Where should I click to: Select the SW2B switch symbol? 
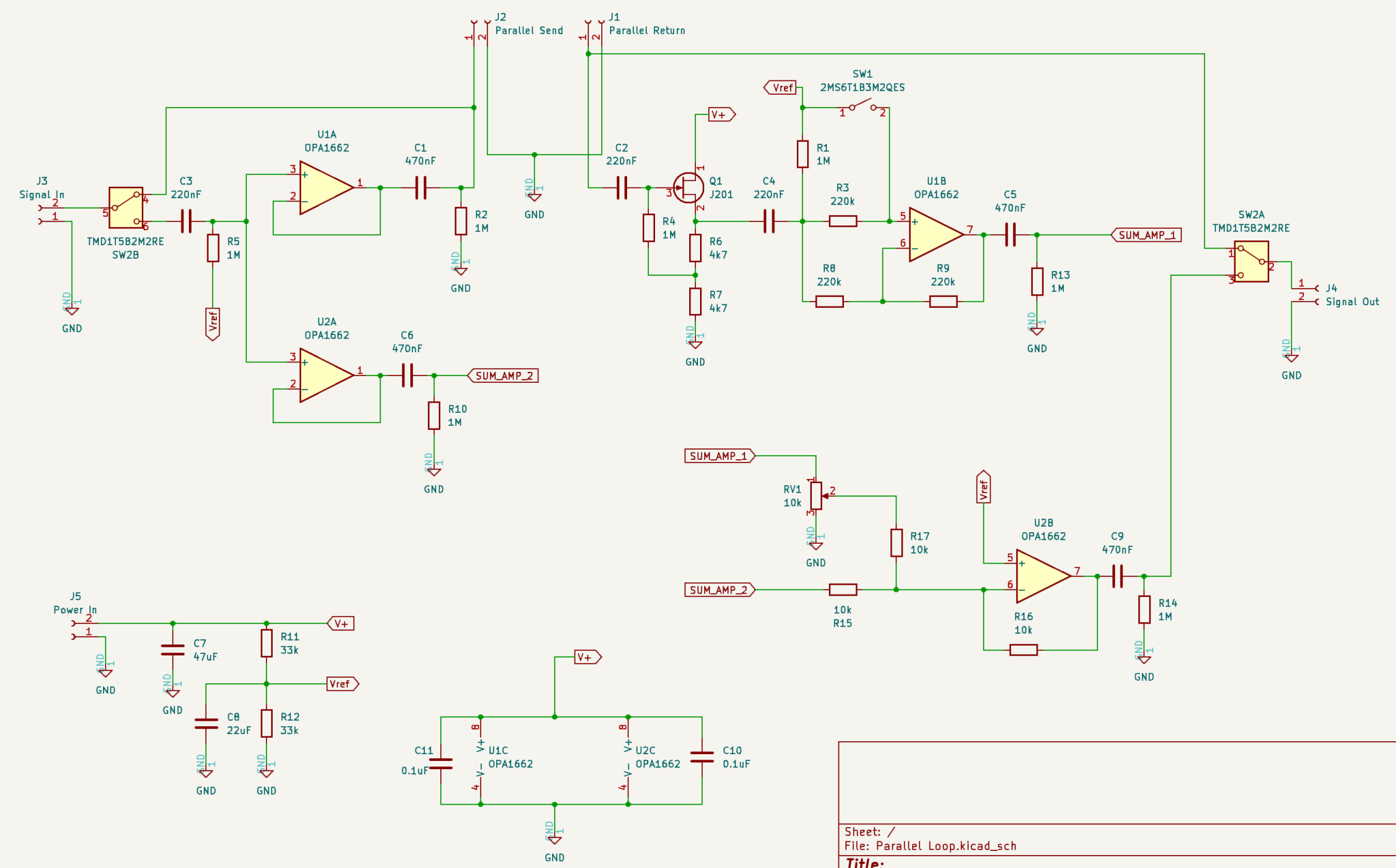click(126, 208)
